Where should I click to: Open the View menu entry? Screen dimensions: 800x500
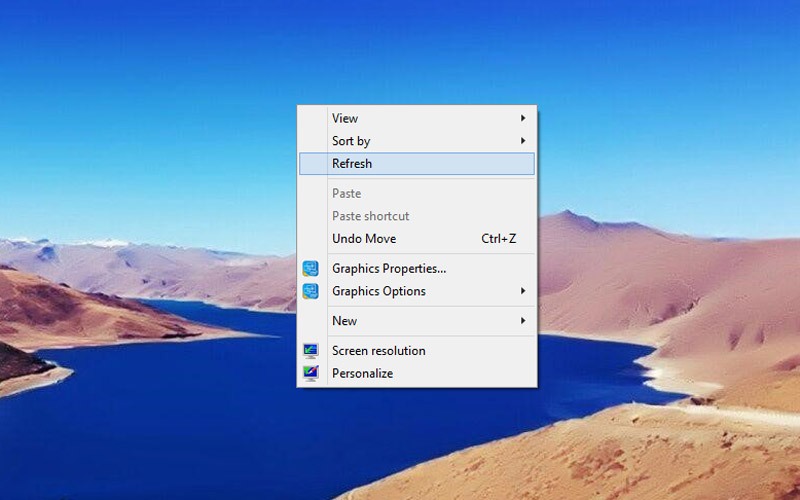[x=417, y=118]
